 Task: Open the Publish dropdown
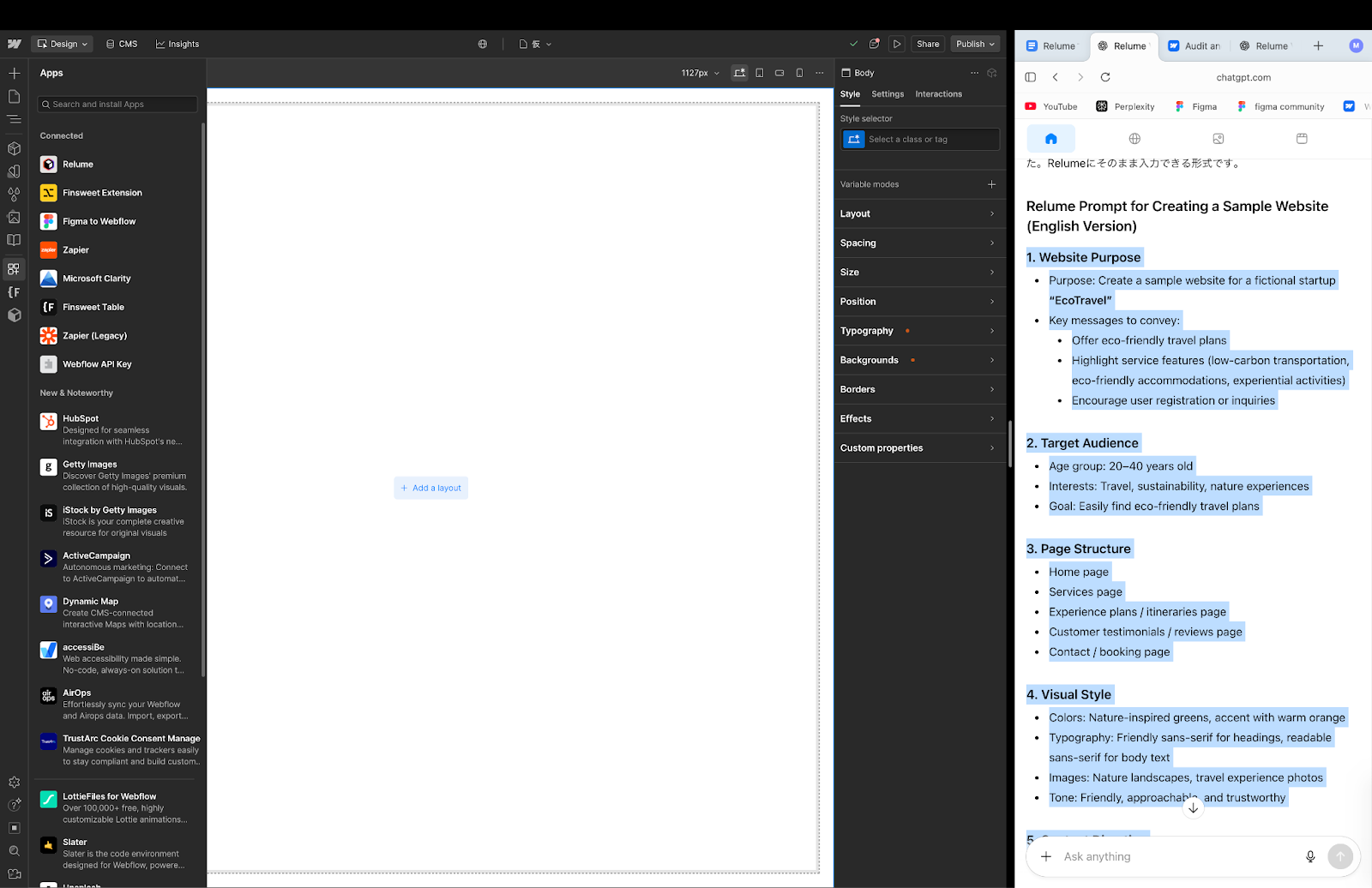(975, 44)
